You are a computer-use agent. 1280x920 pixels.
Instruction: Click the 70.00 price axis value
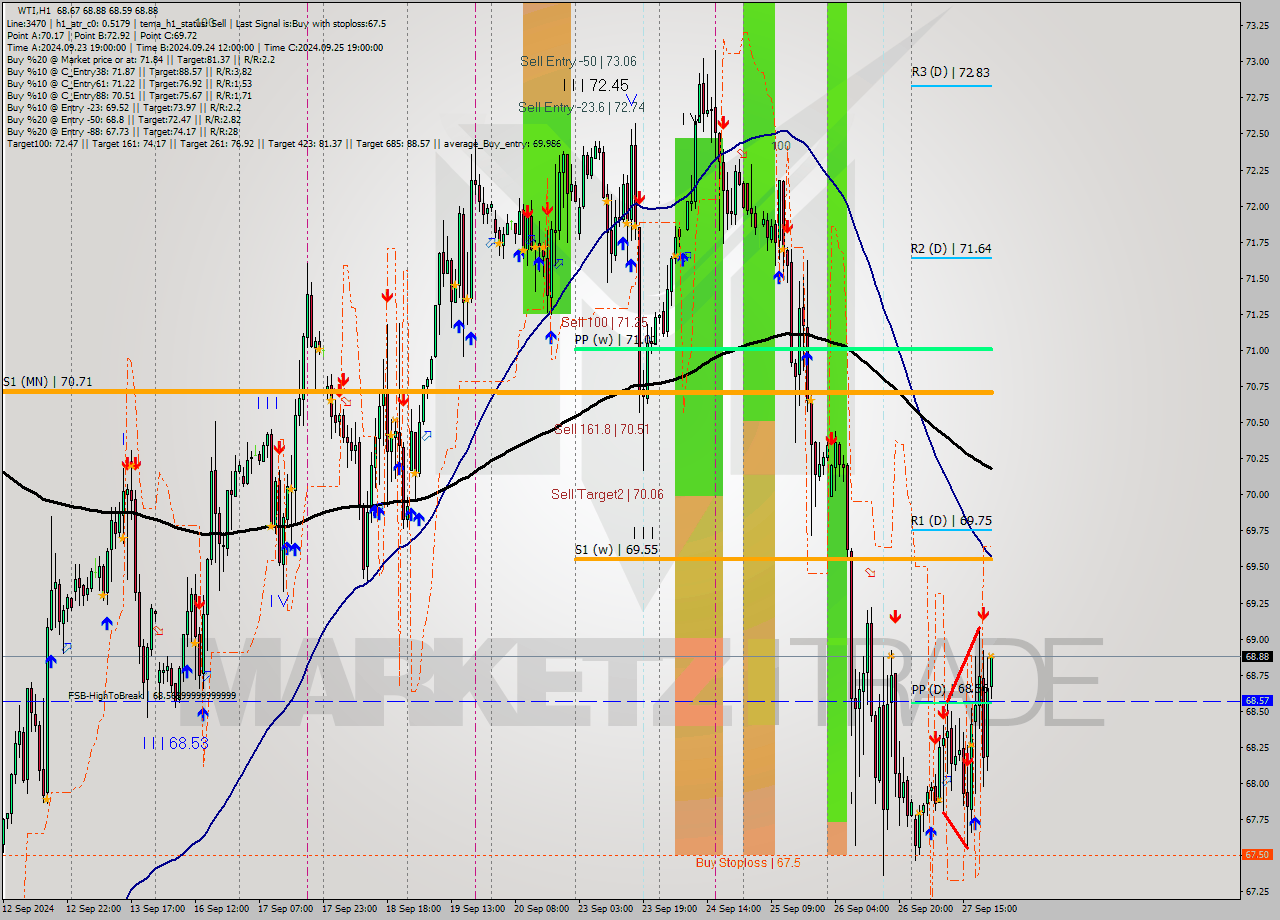point(1257,494)
